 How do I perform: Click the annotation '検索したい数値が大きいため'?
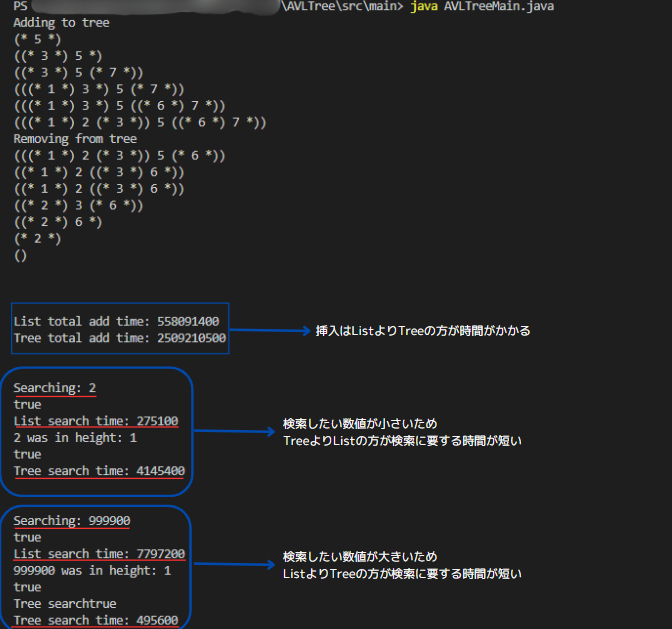pyautogui.click(x=360, y=557)
